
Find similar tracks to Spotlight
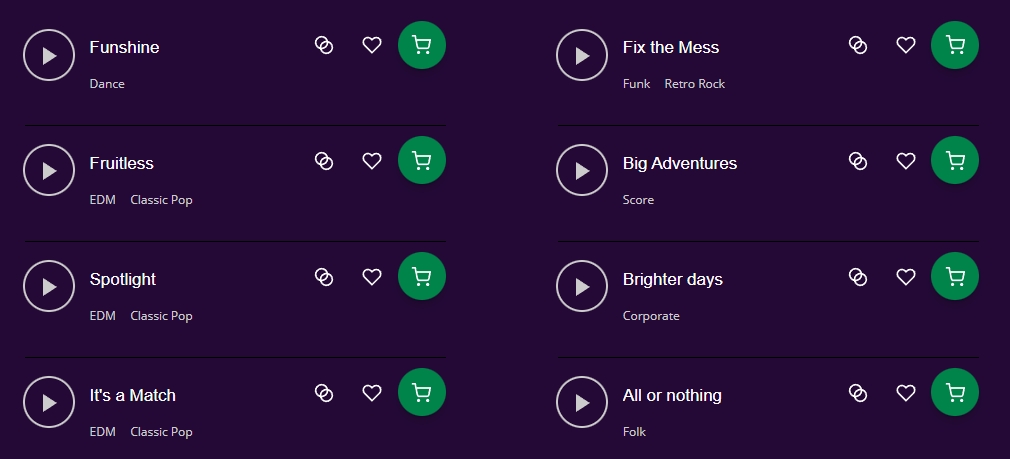(324, 277)
